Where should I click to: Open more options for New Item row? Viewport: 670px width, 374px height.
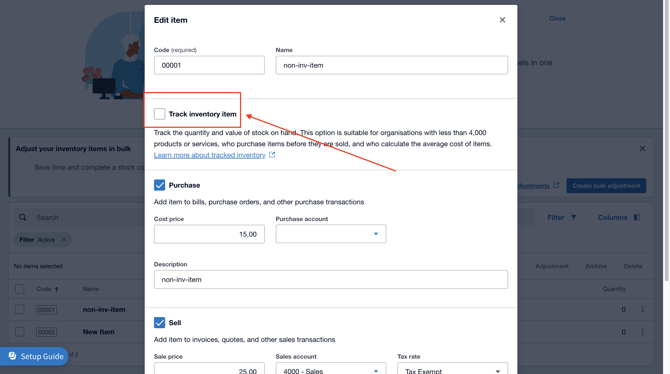tap(642, 332)
